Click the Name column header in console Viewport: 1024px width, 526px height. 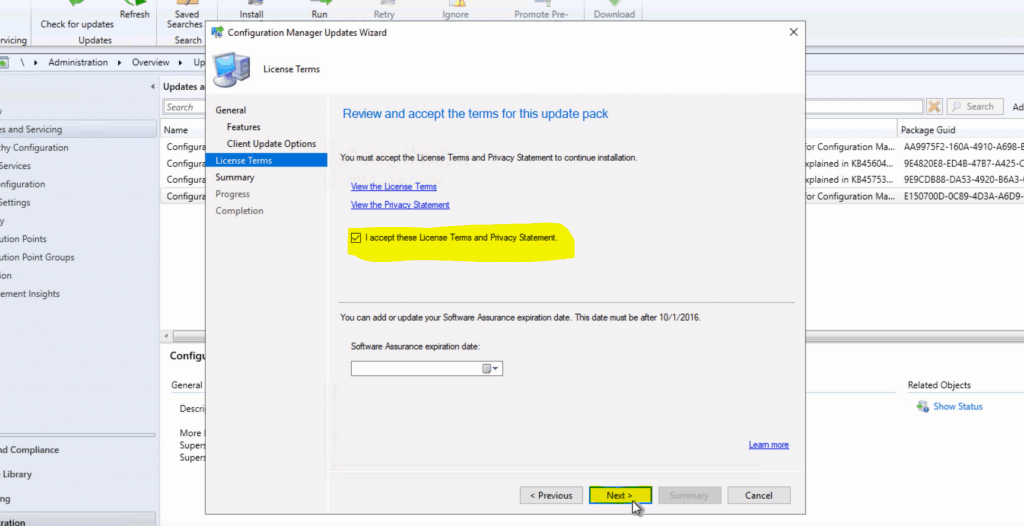click(x=176, y=130)
